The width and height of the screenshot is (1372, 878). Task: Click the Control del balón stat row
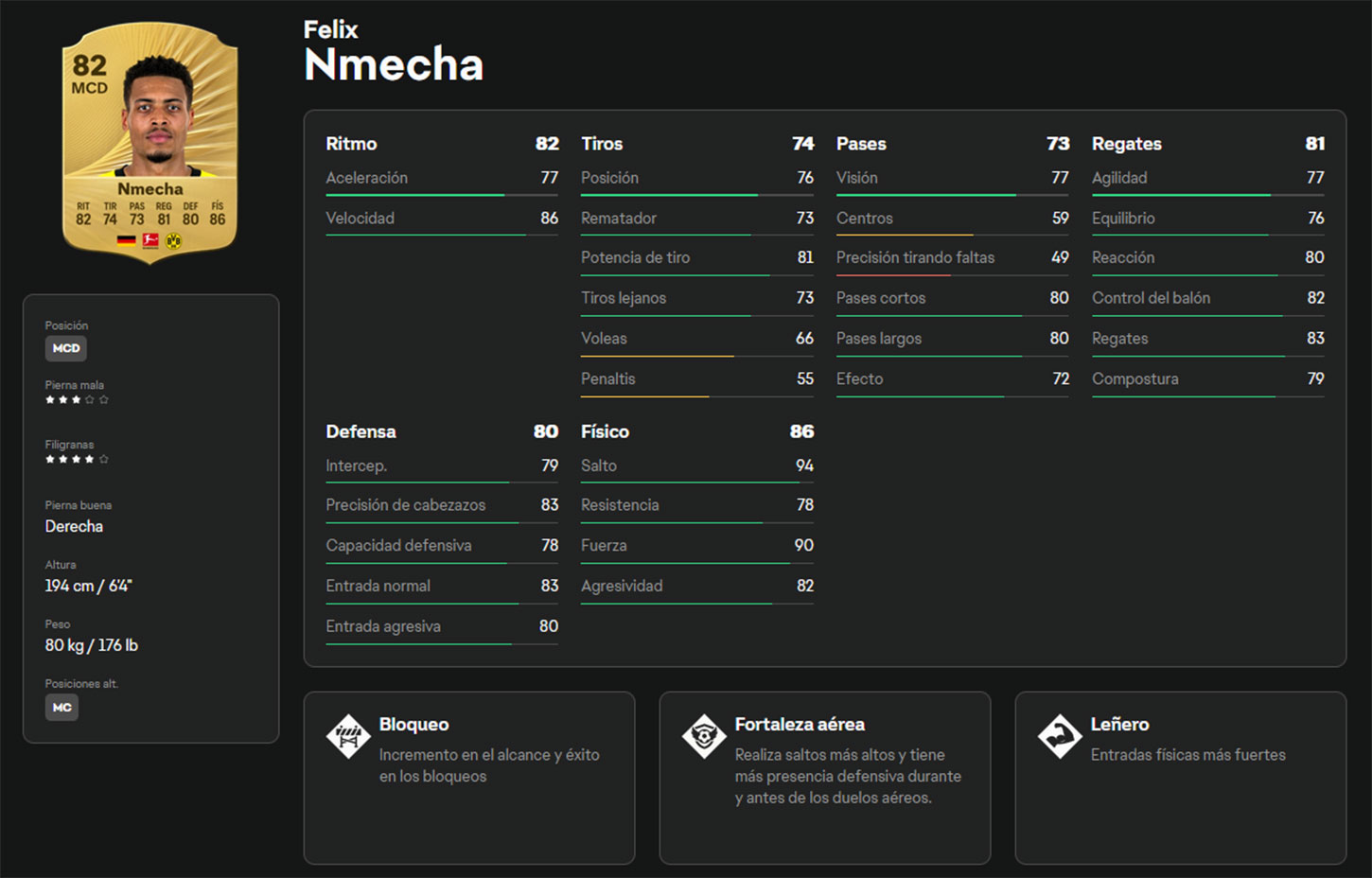click(x=1207, y=298)
